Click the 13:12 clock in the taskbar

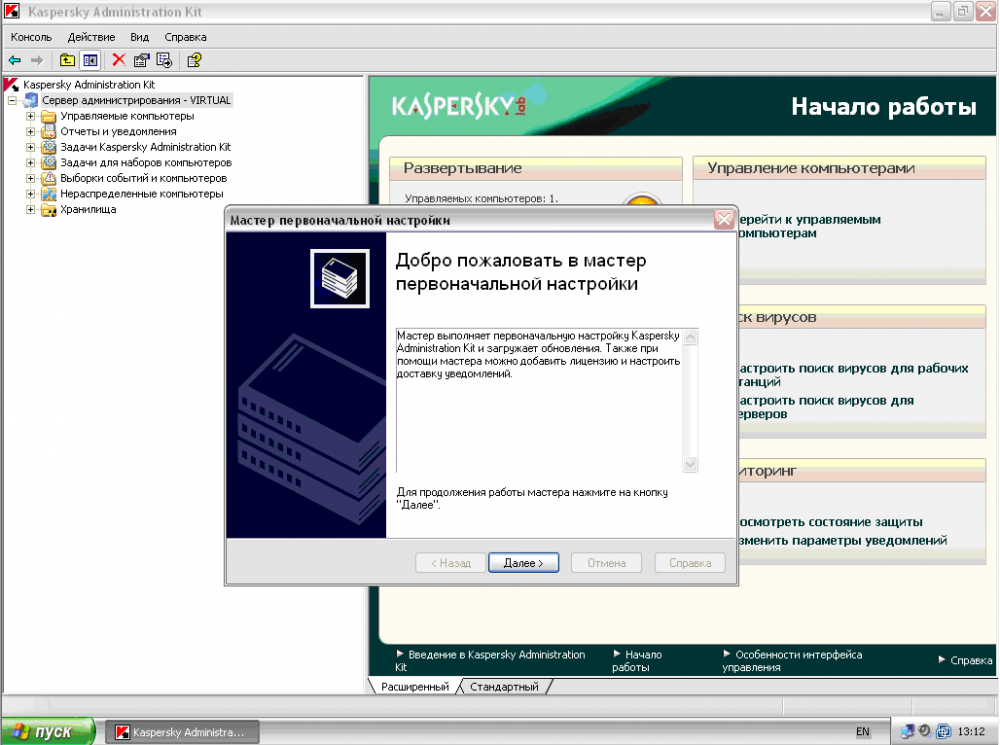point(971,732)
